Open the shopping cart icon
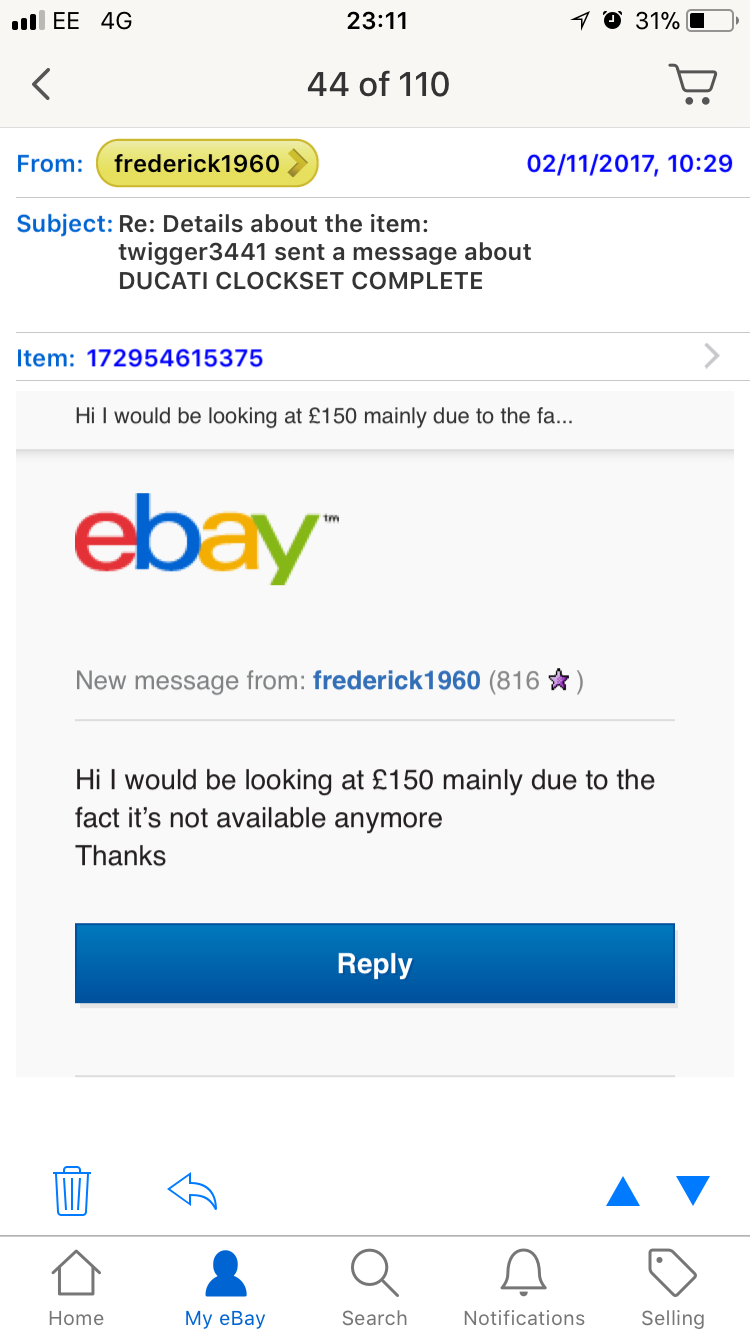The width and height of the screenshot is (750, 1334). point(692,84)
